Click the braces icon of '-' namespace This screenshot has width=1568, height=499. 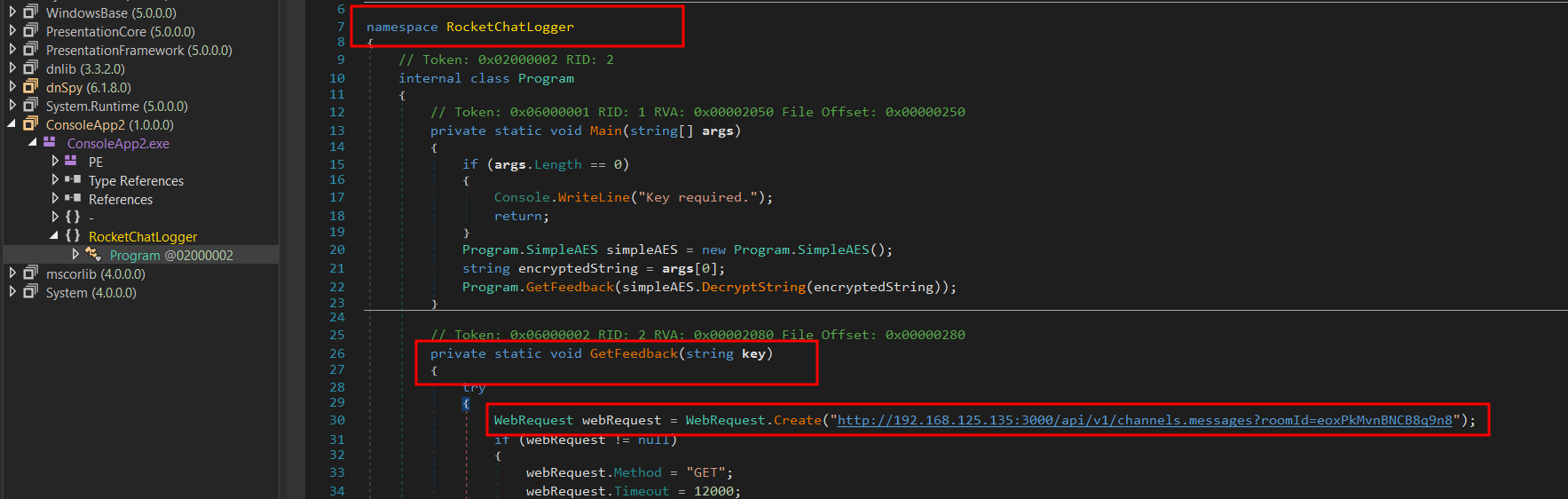pos(73,217)
